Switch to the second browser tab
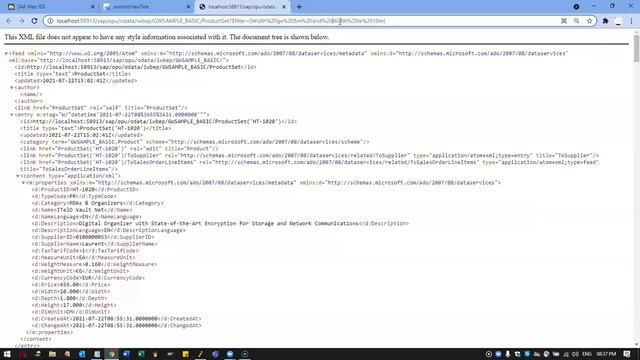 [147, 7]
